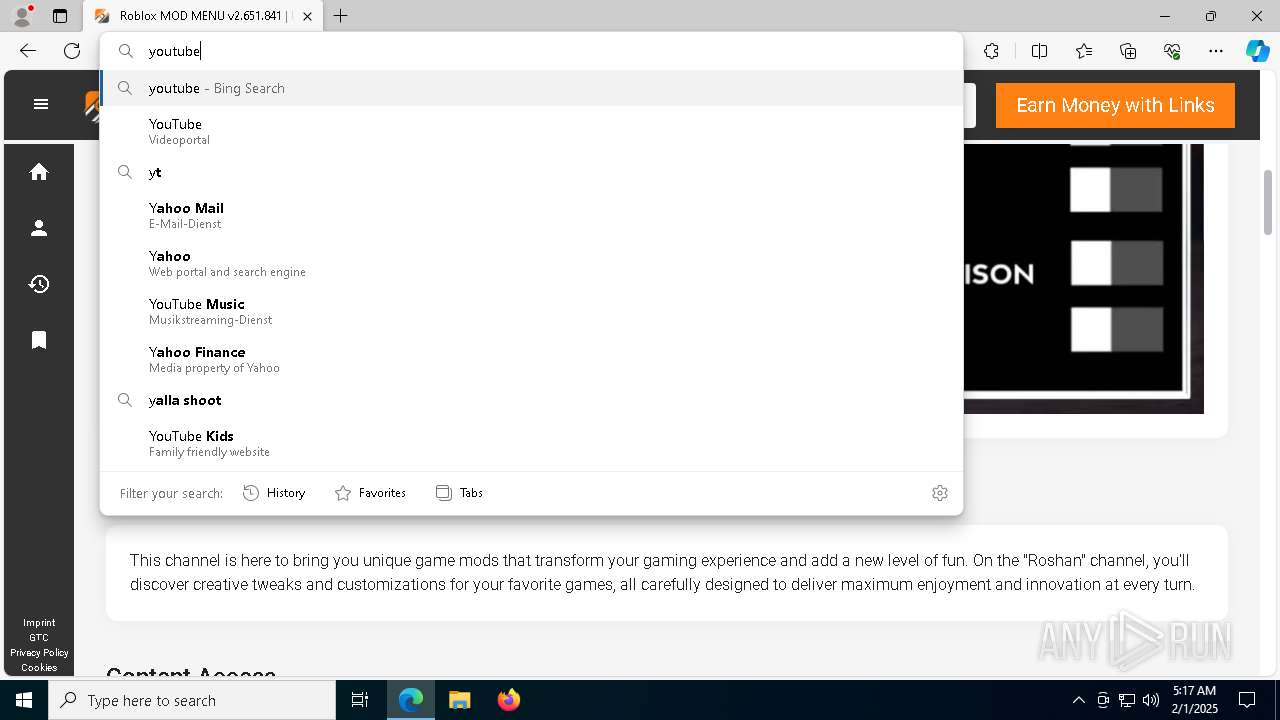Select the Yahoo Finance suggestion
The height and width of the screenshot is (720, 1280).
(x=531, y=359)
